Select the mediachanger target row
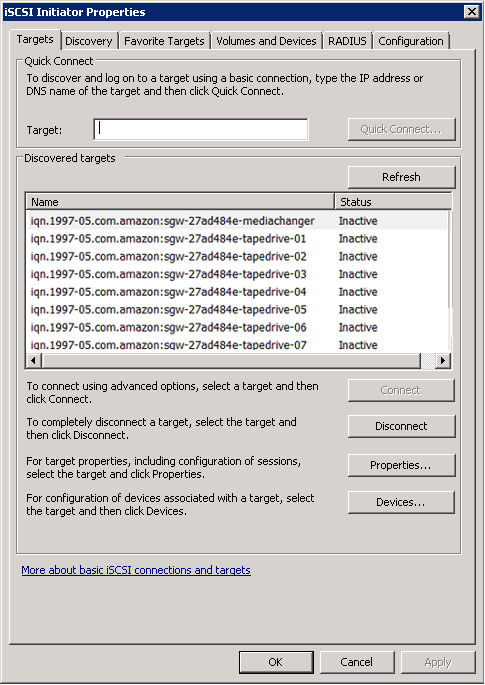The width and height of the screenshot is (485, 685). (x=238, y=221)
